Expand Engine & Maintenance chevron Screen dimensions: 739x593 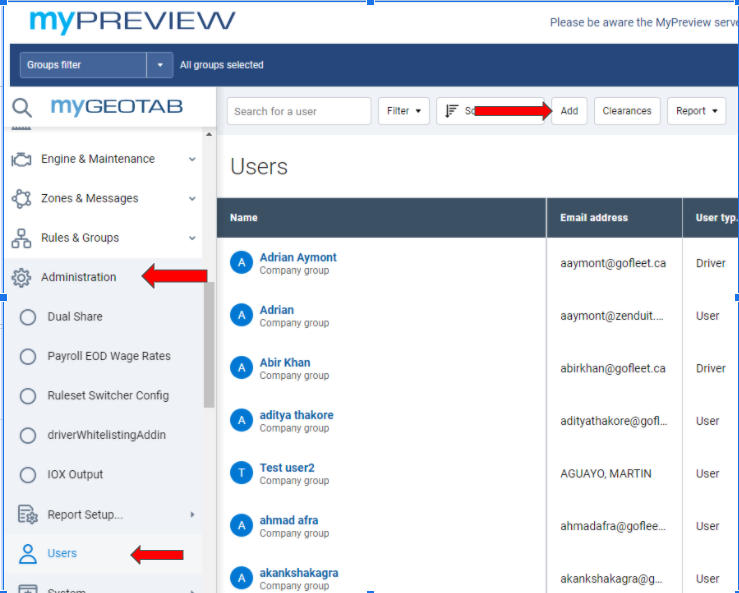(x=192, y=159)
